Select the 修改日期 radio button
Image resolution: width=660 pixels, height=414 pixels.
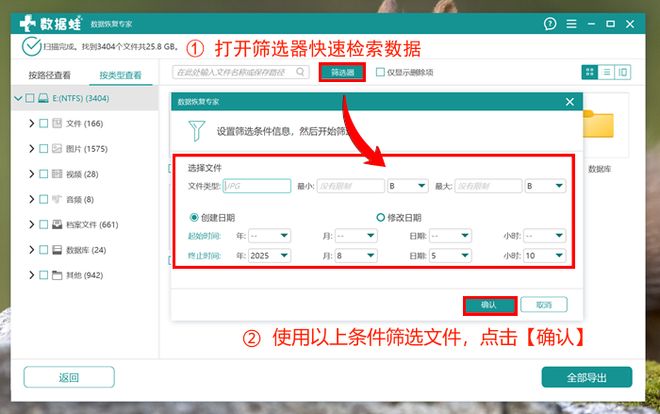(381, 218)
